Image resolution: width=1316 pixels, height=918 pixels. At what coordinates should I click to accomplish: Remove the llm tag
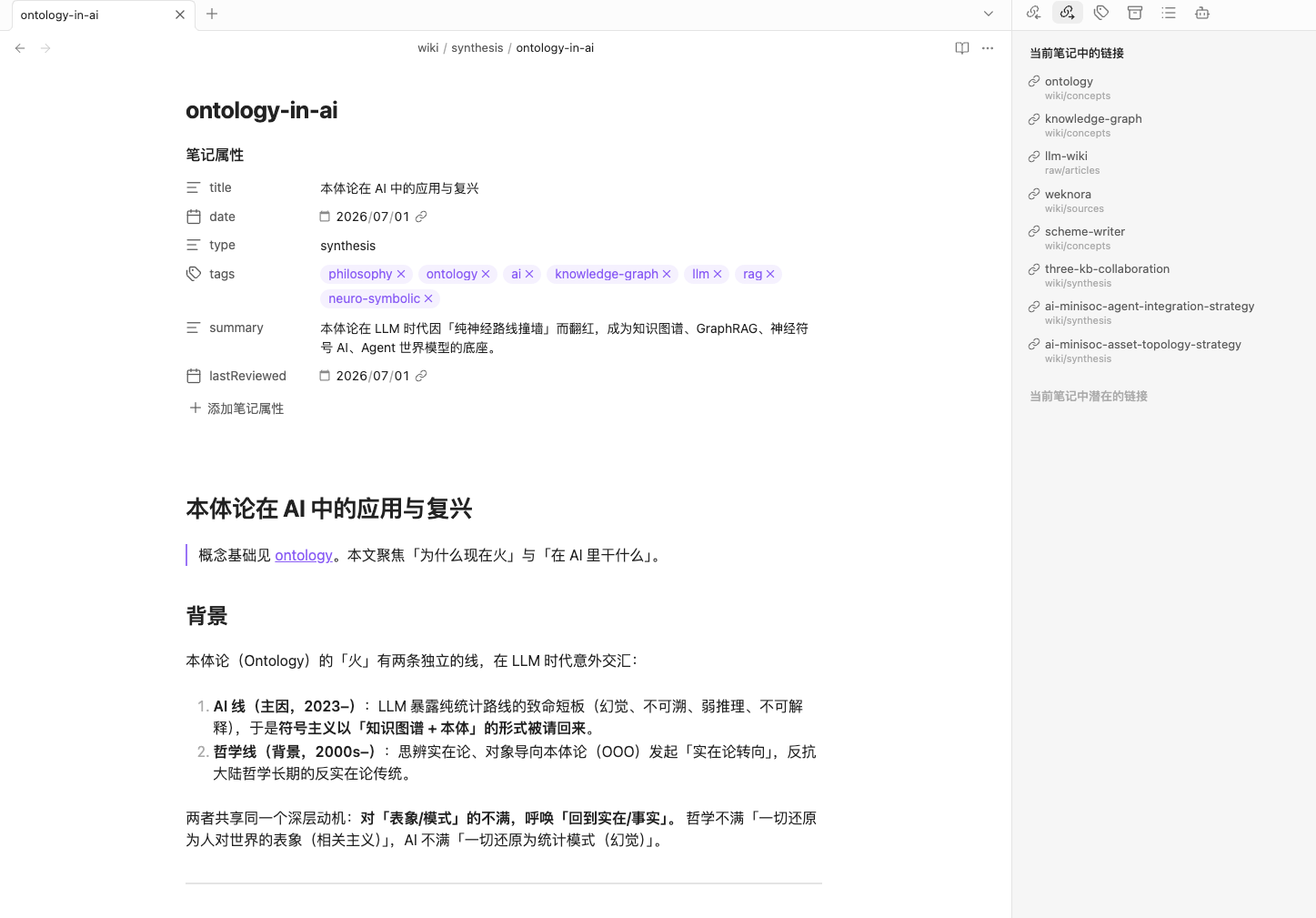(x=718, y=274)
